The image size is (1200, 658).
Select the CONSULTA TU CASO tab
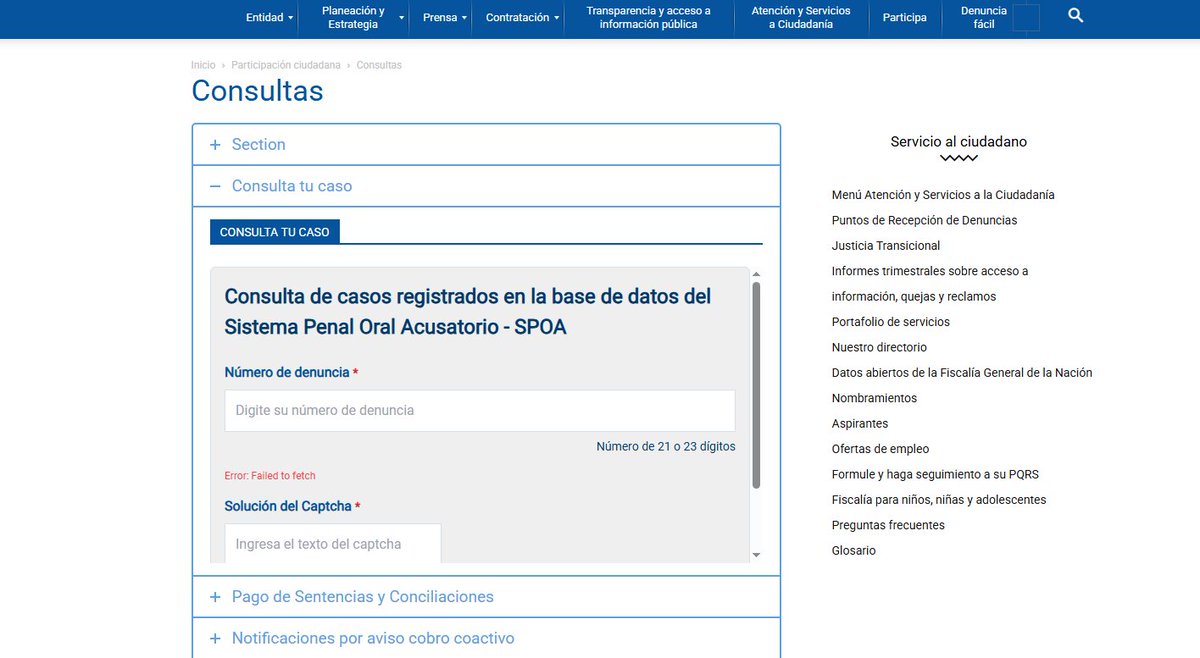coord(275,232)
